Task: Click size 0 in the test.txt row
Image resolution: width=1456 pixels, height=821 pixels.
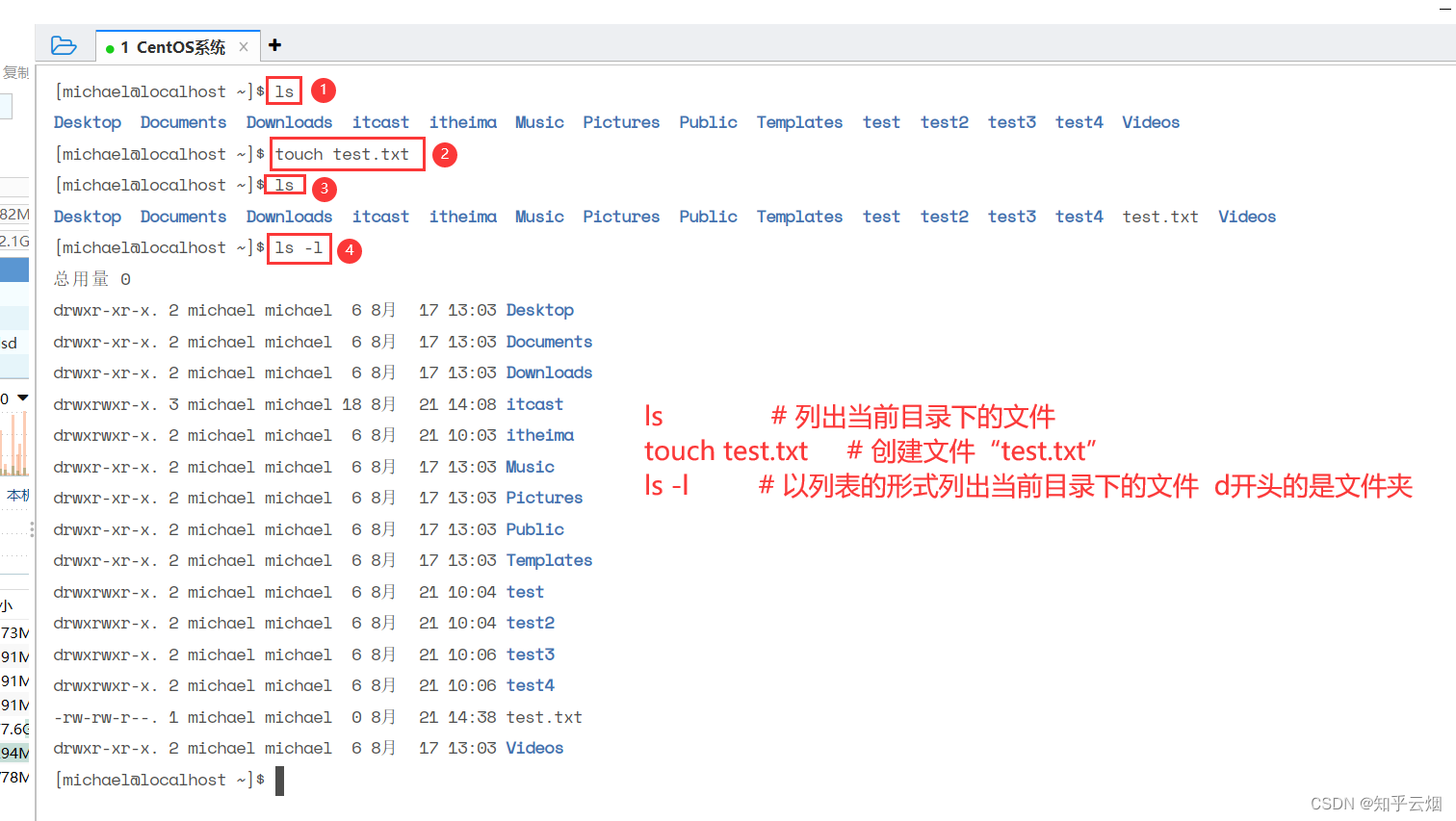Action: tap(356, 717)
